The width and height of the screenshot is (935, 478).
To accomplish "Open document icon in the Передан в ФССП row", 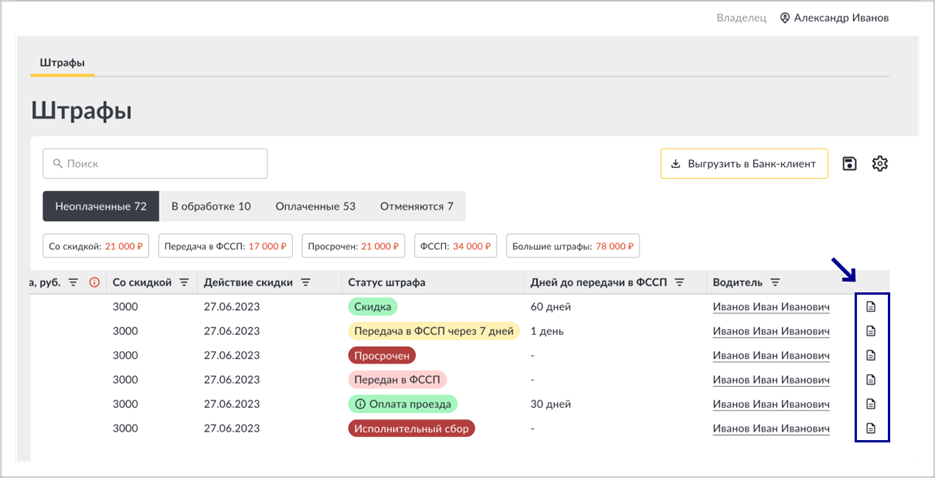I will point(871,379).
